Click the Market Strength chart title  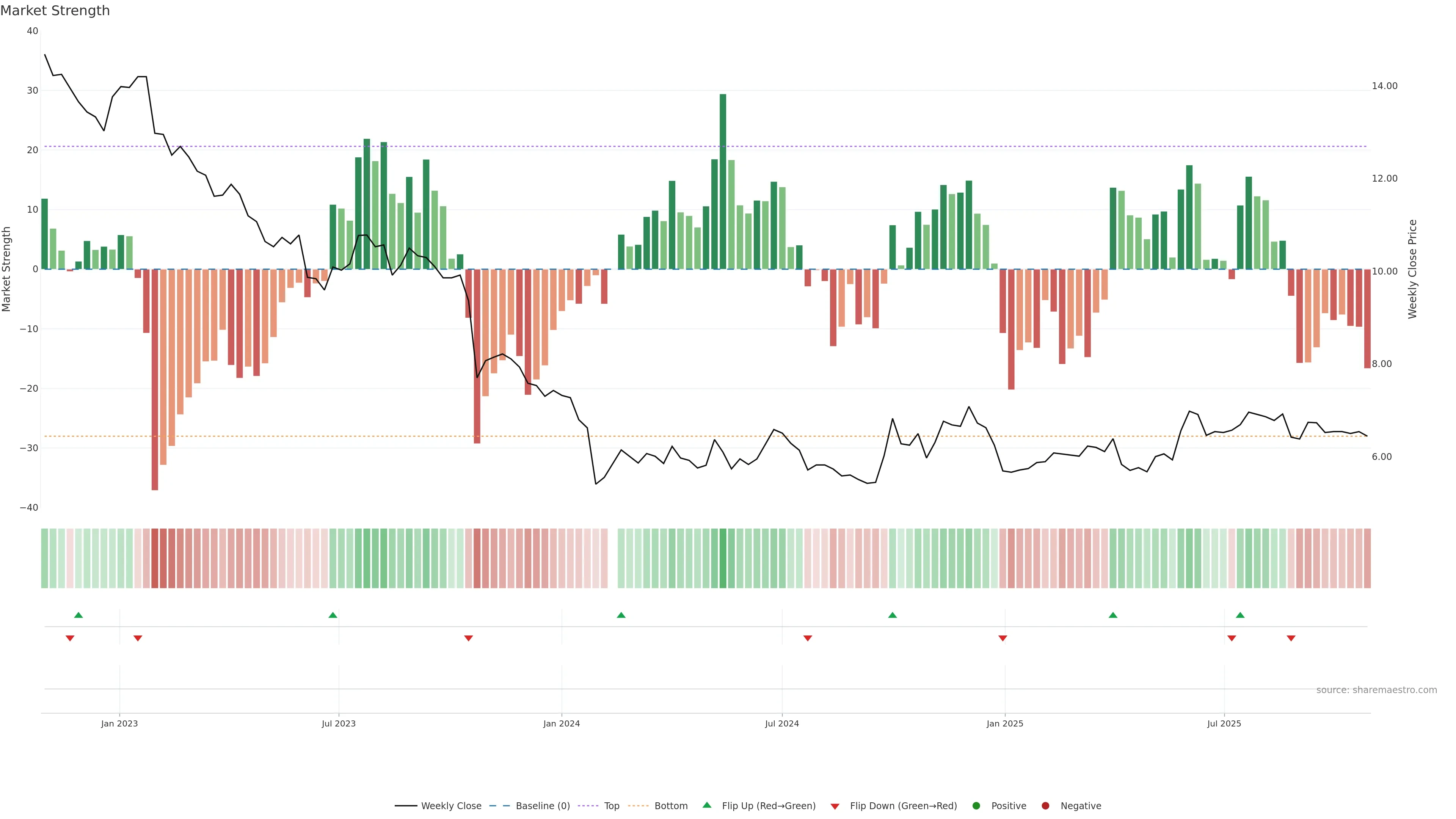coord(55,11)
